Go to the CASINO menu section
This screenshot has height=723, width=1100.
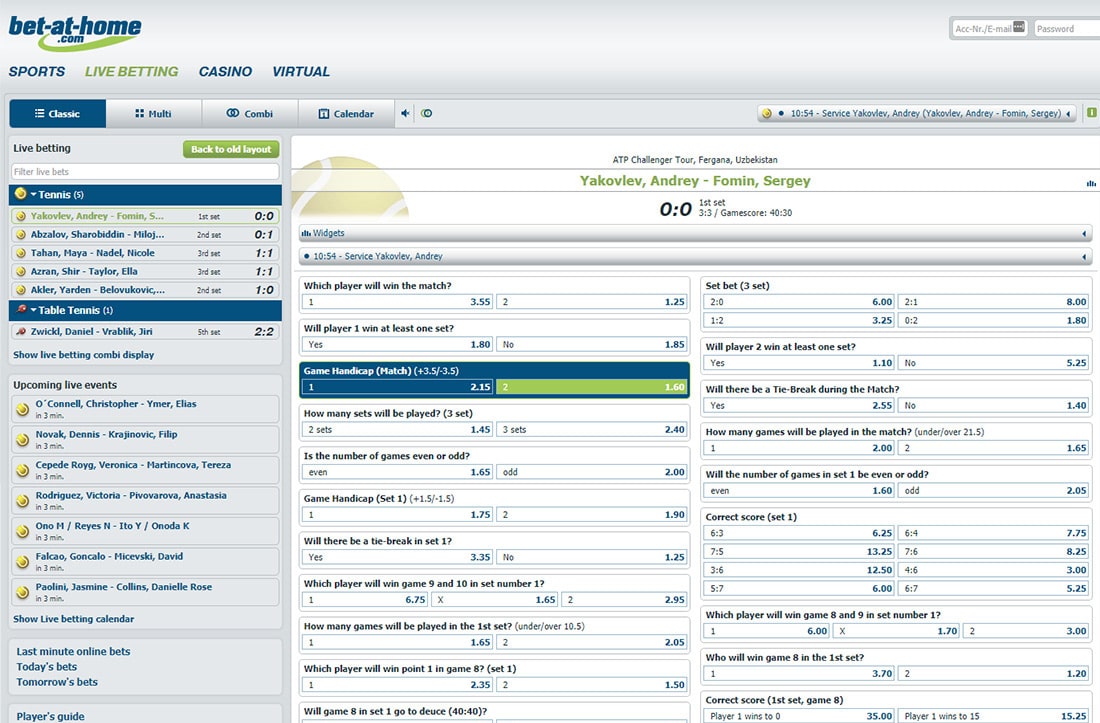coord(225,72)
